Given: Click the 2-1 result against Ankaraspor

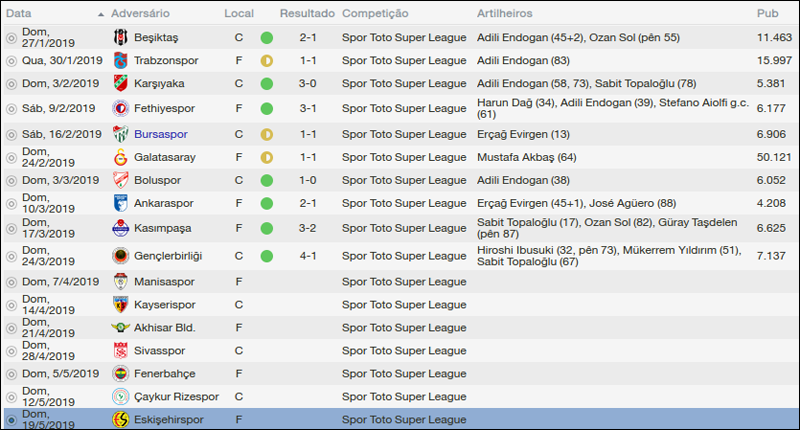Looking at the screenshot, I should point(309,204).
